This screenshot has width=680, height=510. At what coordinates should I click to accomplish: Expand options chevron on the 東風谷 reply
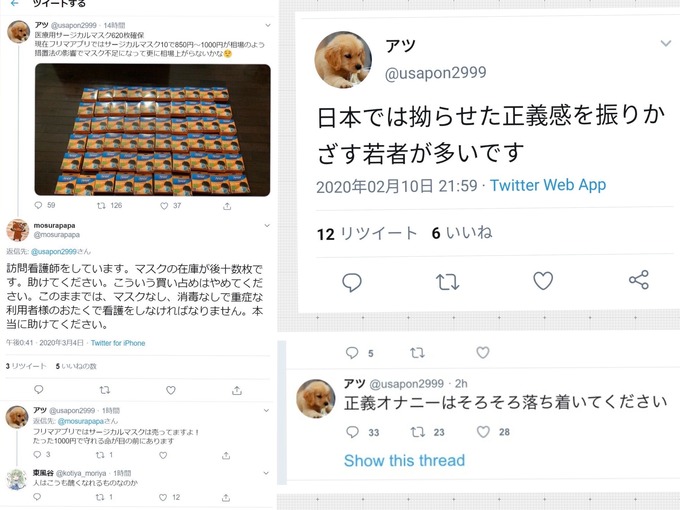266,473
